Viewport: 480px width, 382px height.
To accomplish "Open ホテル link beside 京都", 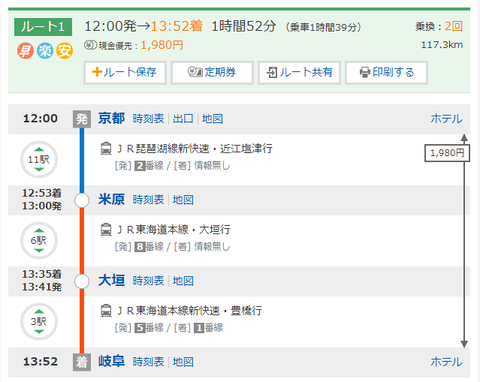I will (x=446, y=119).
